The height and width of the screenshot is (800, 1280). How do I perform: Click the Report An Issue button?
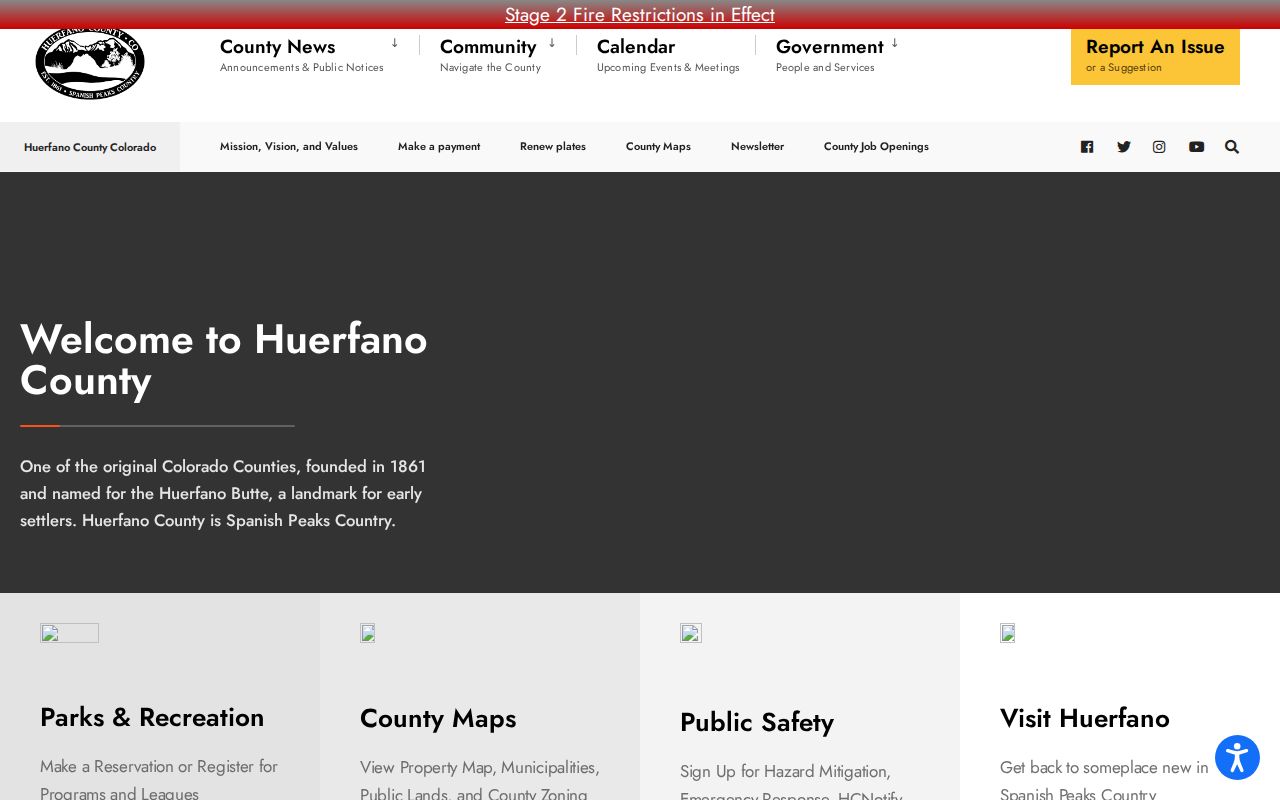coord(1155,56)
